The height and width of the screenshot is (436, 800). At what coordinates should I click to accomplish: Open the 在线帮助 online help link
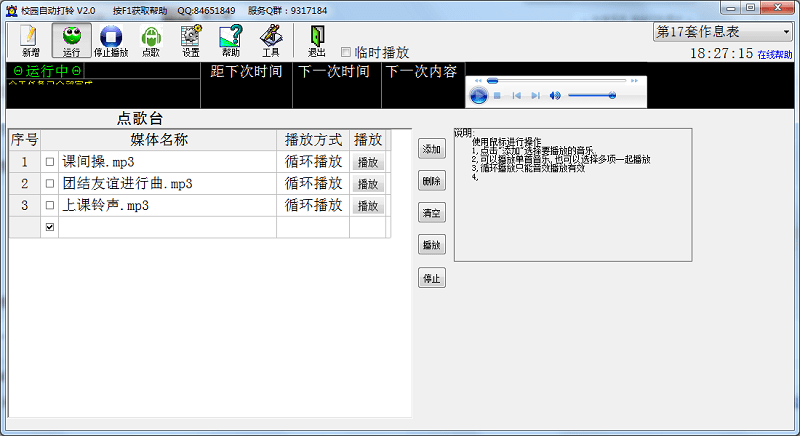[x=774, y=55]
